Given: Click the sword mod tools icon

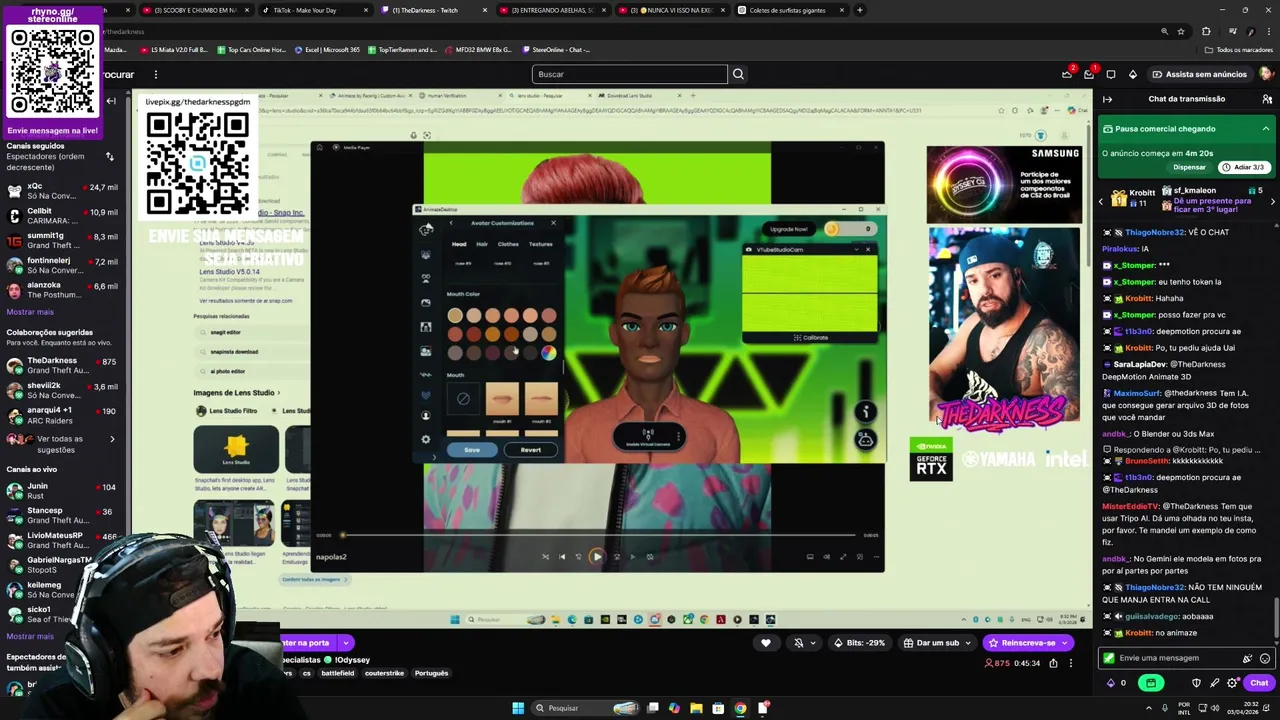Looking at the screenshot, I should [1214, 683].
